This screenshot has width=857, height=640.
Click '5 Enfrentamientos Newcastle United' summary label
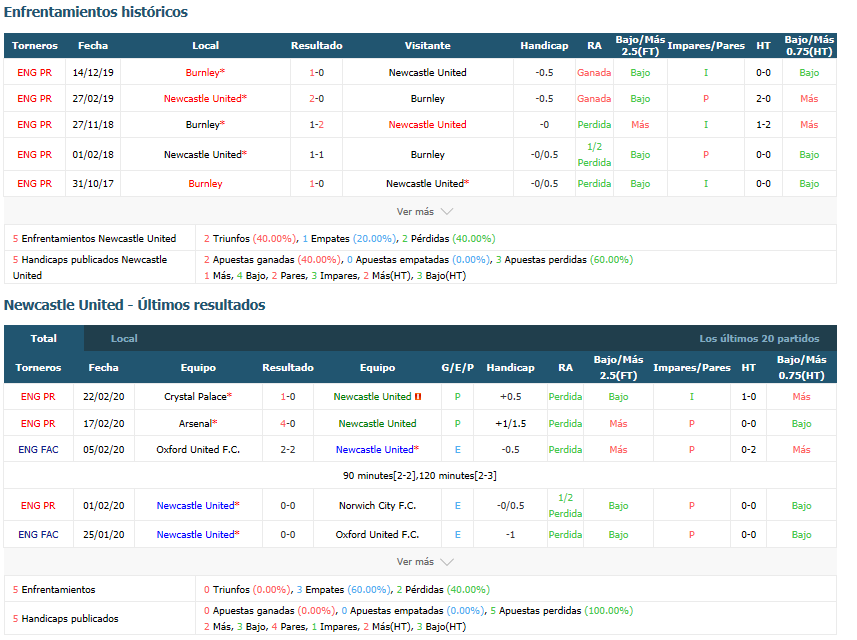pos(95,238)
